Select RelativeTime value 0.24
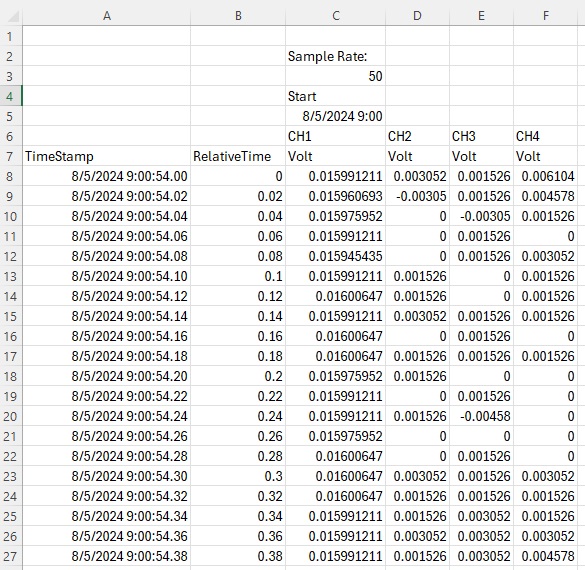This screenshot has width=585, height=570. (x=238, y=416)
